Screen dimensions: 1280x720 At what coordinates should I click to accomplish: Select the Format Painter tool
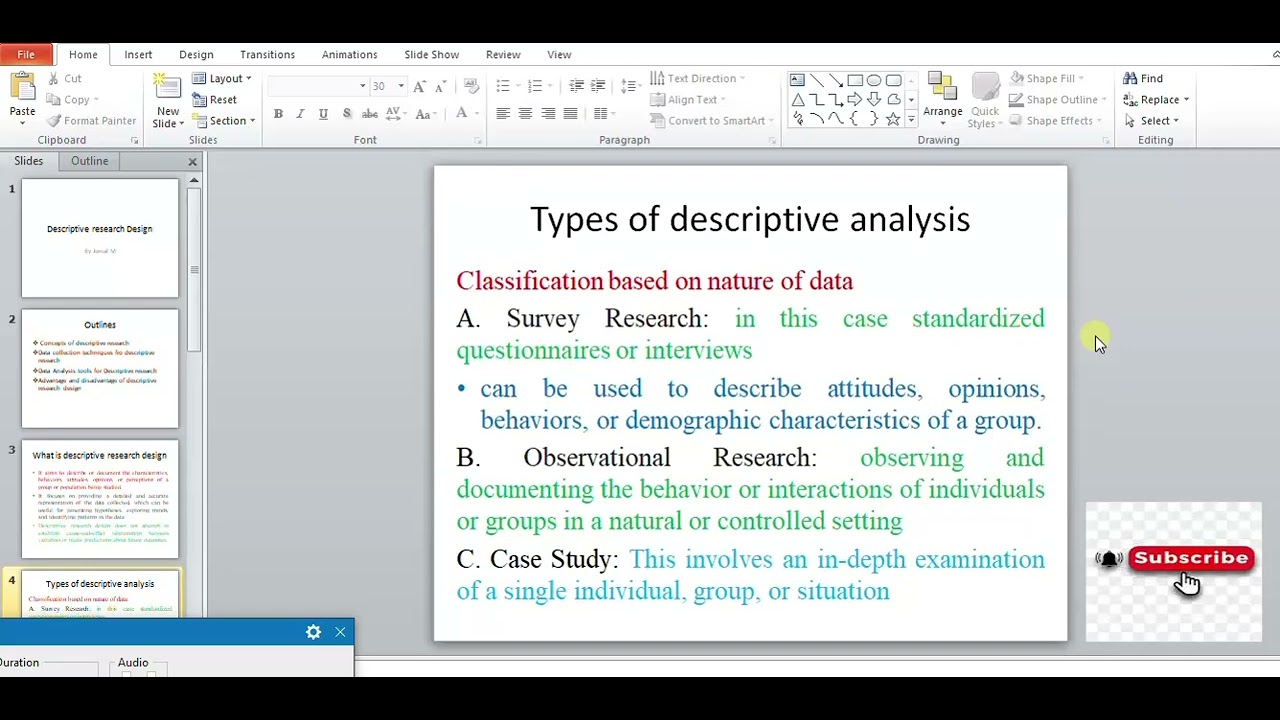click(91, 120)
